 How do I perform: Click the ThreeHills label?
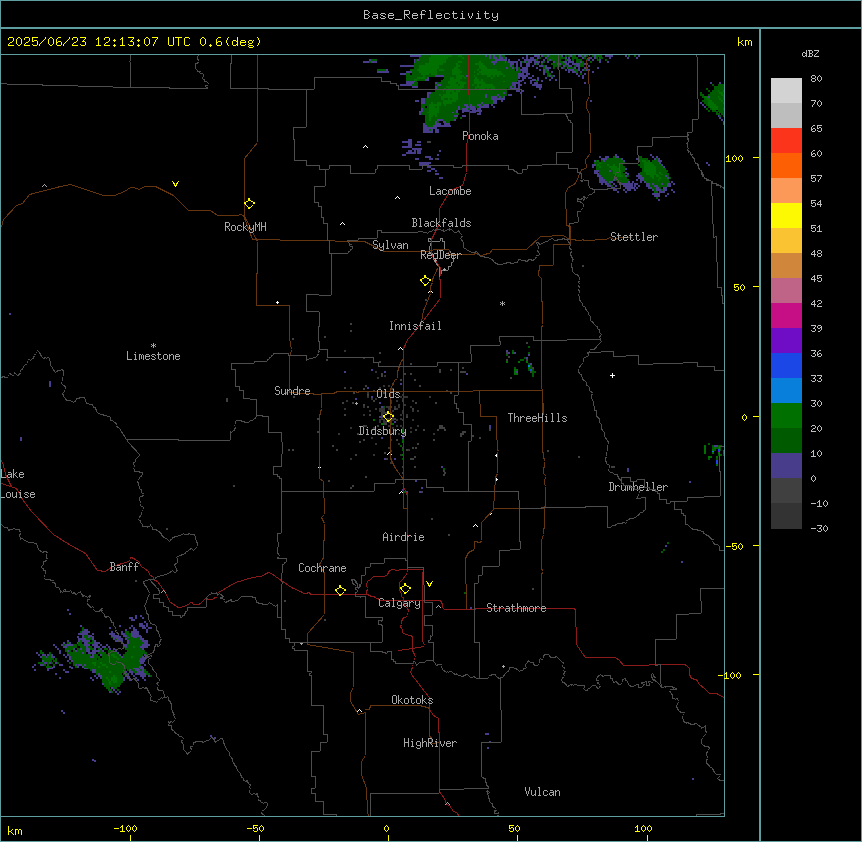pyautogui.click(x=537, y=418)
